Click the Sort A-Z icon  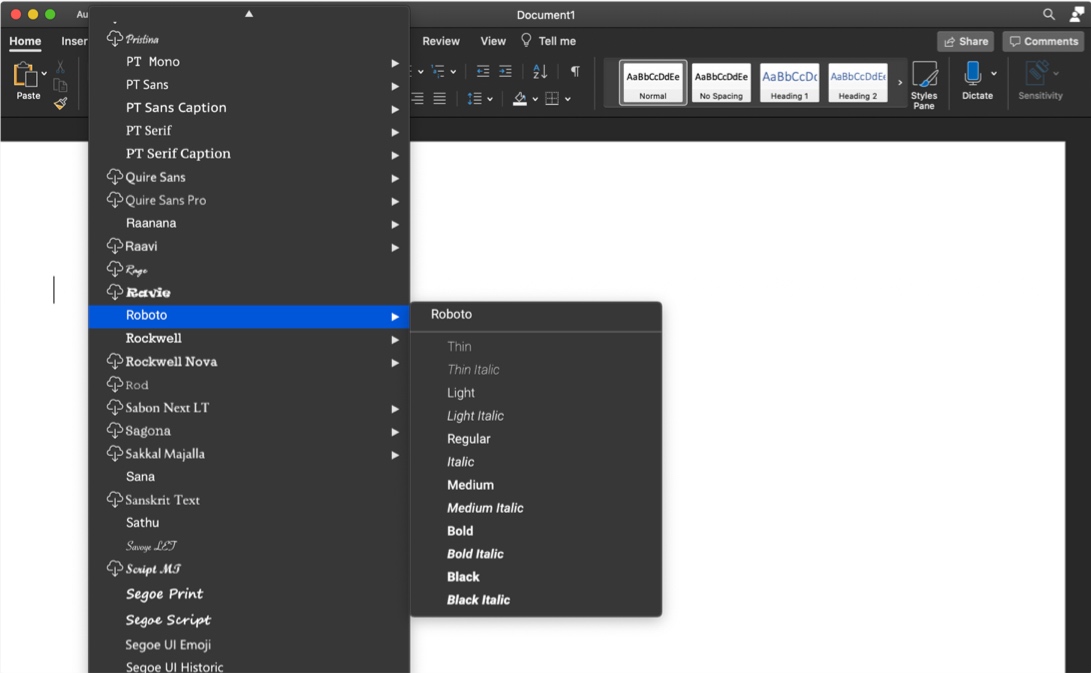[540, 71]
